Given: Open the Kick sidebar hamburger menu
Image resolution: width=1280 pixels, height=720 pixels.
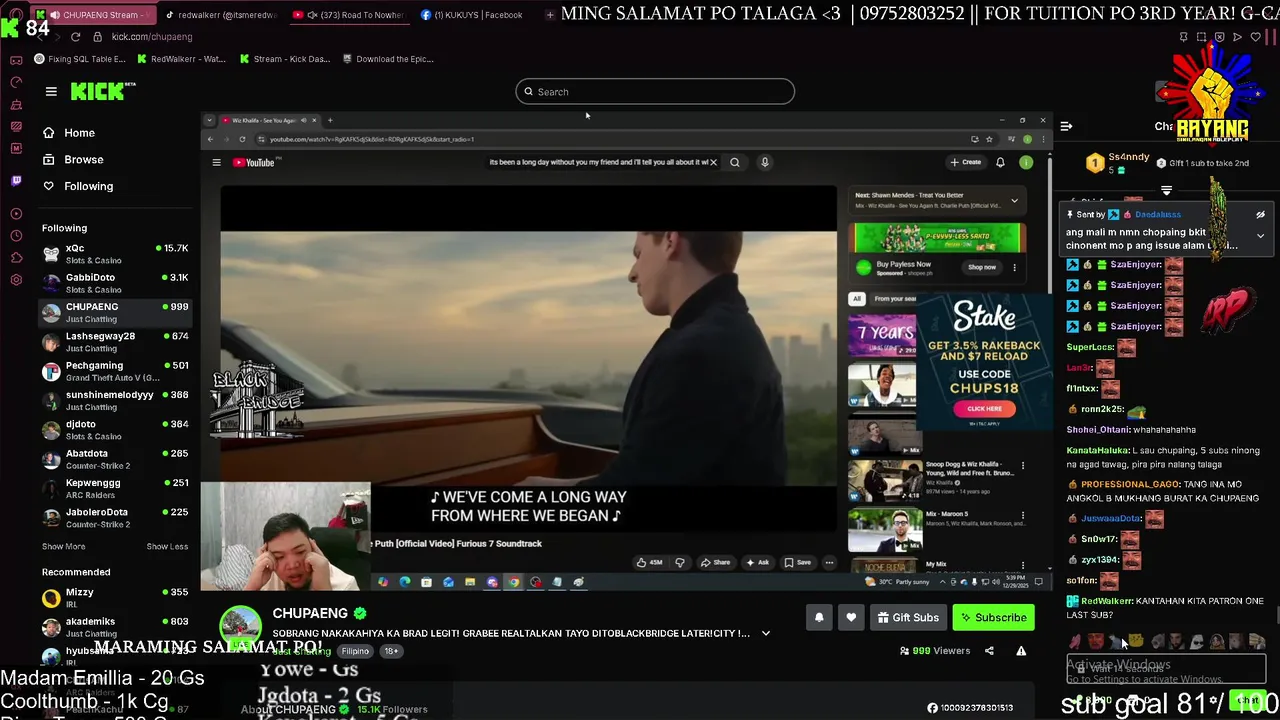Looking at the screenshot, I should [51, 91].
